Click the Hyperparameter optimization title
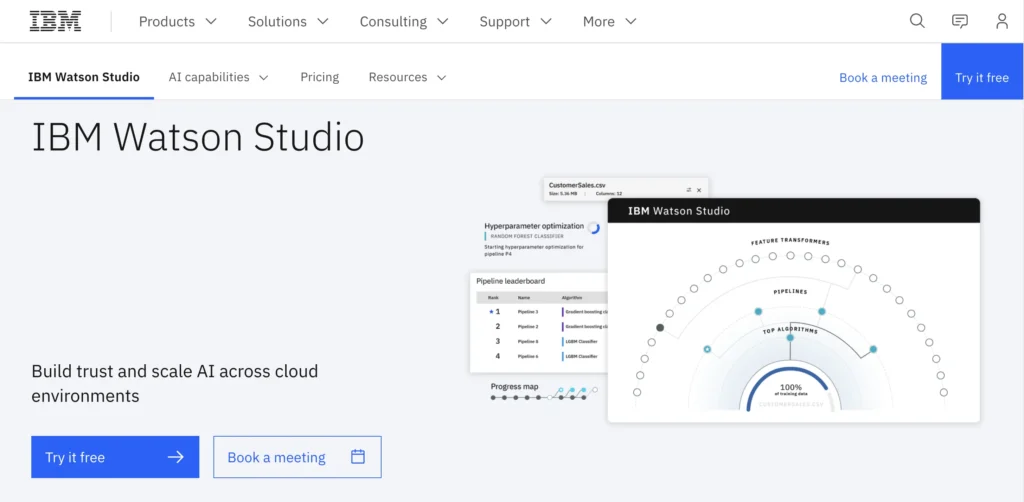Viewport: 1024px width, 502px height. tap(534, 226)
